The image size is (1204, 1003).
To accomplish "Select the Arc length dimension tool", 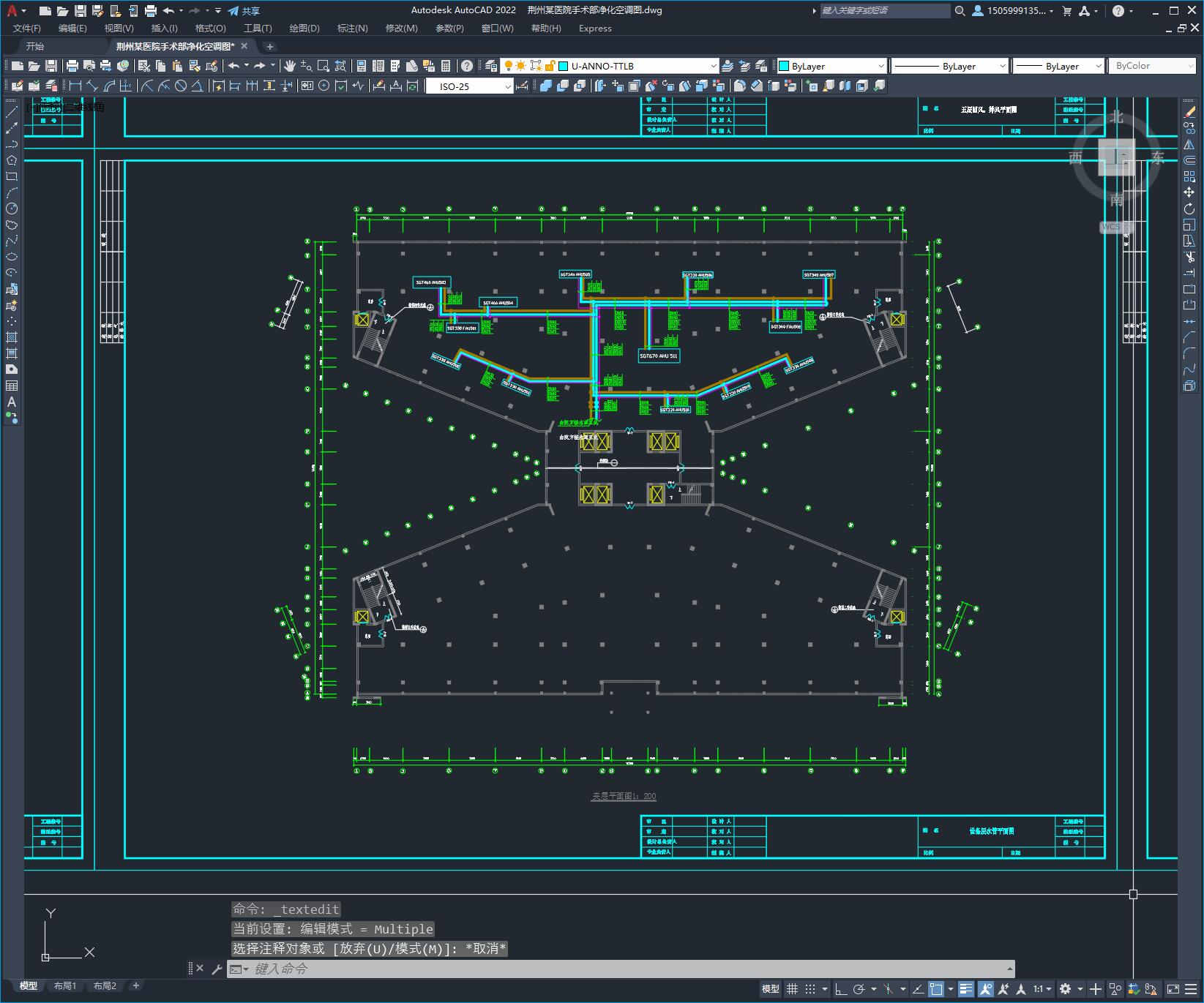I will tap(109, 86).
